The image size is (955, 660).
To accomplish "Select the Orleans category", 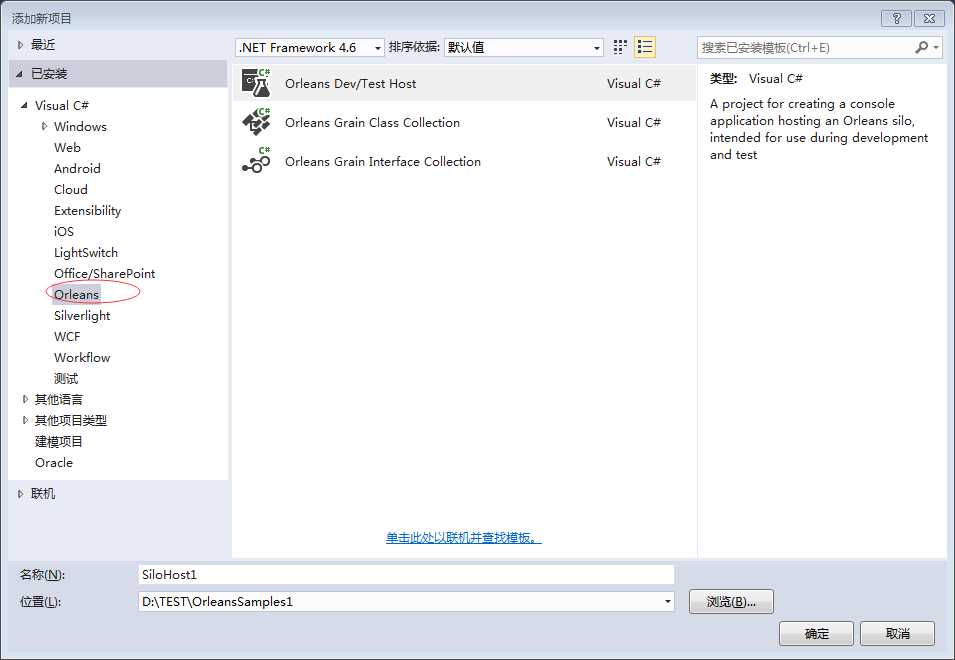I will [x=76, y=295].
